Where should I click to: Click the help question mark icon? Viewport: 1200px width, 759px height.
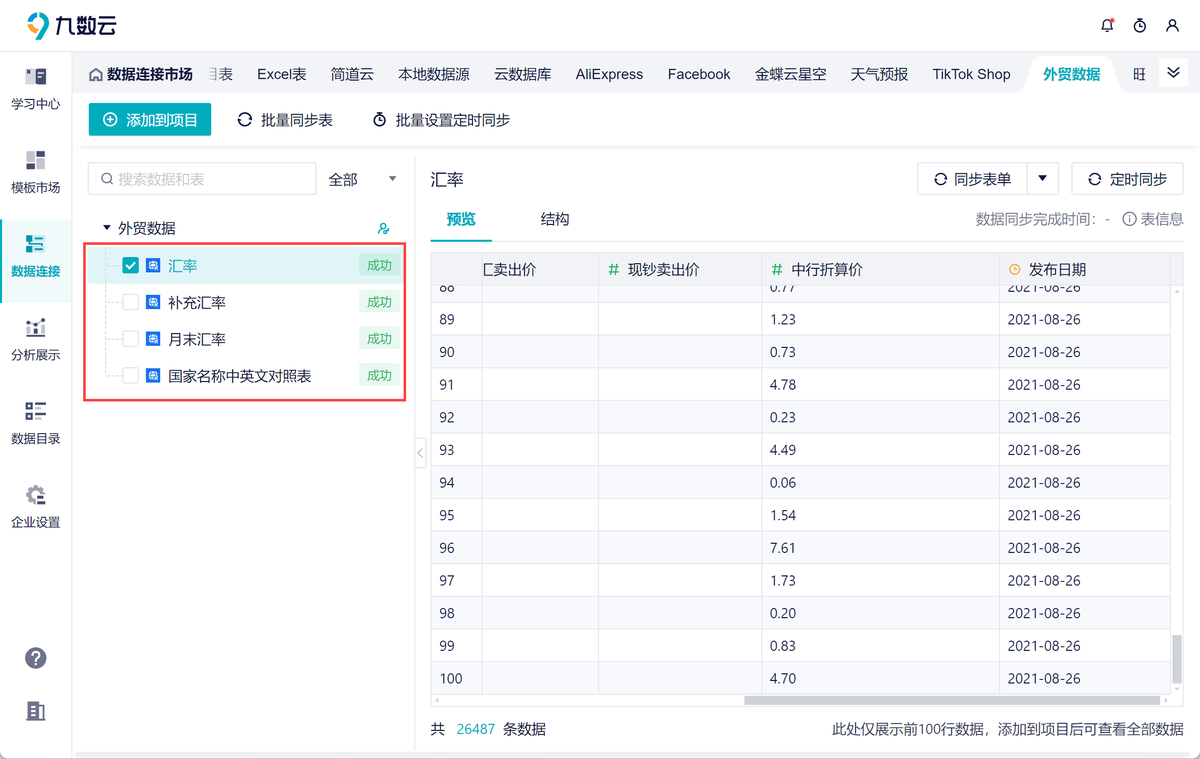click(x=35, y=658)
